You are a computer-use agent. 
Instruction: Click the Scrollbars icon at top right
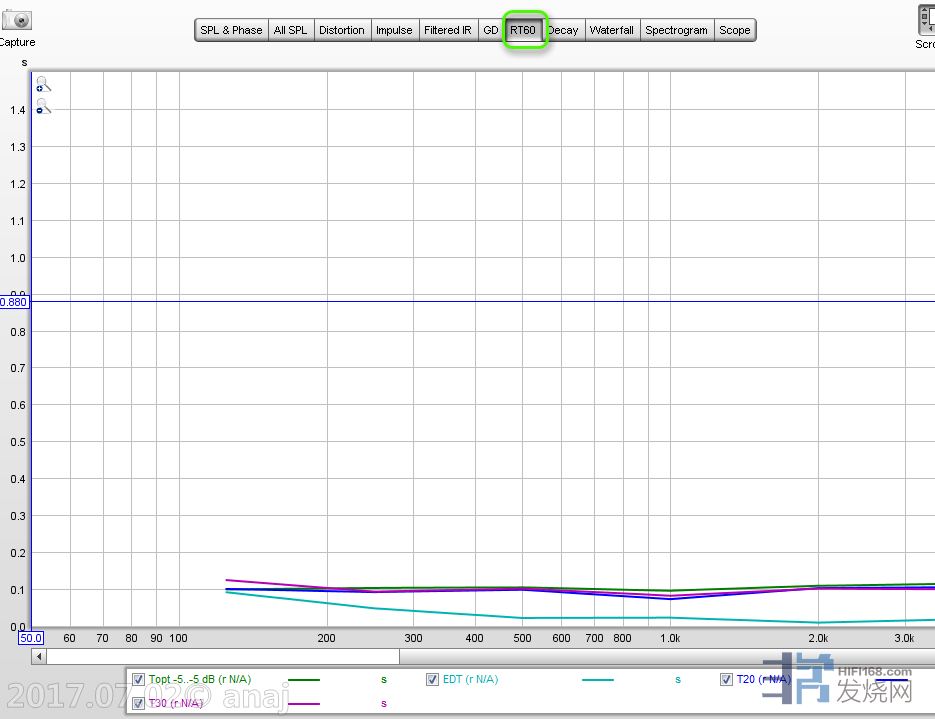926,20
